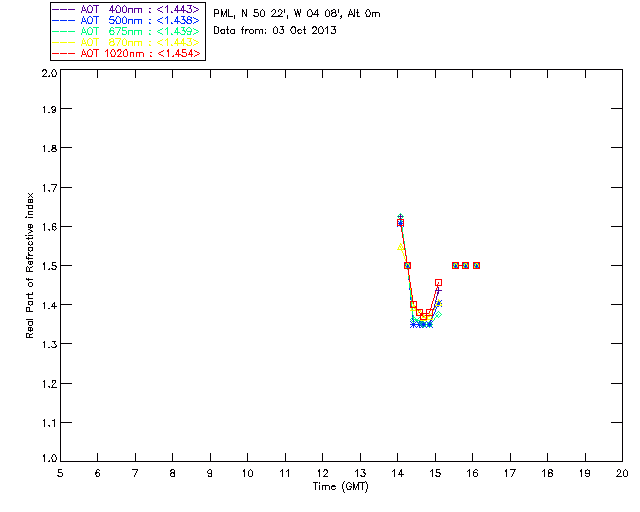Click the y-axis value 1.4

(49, 305)
